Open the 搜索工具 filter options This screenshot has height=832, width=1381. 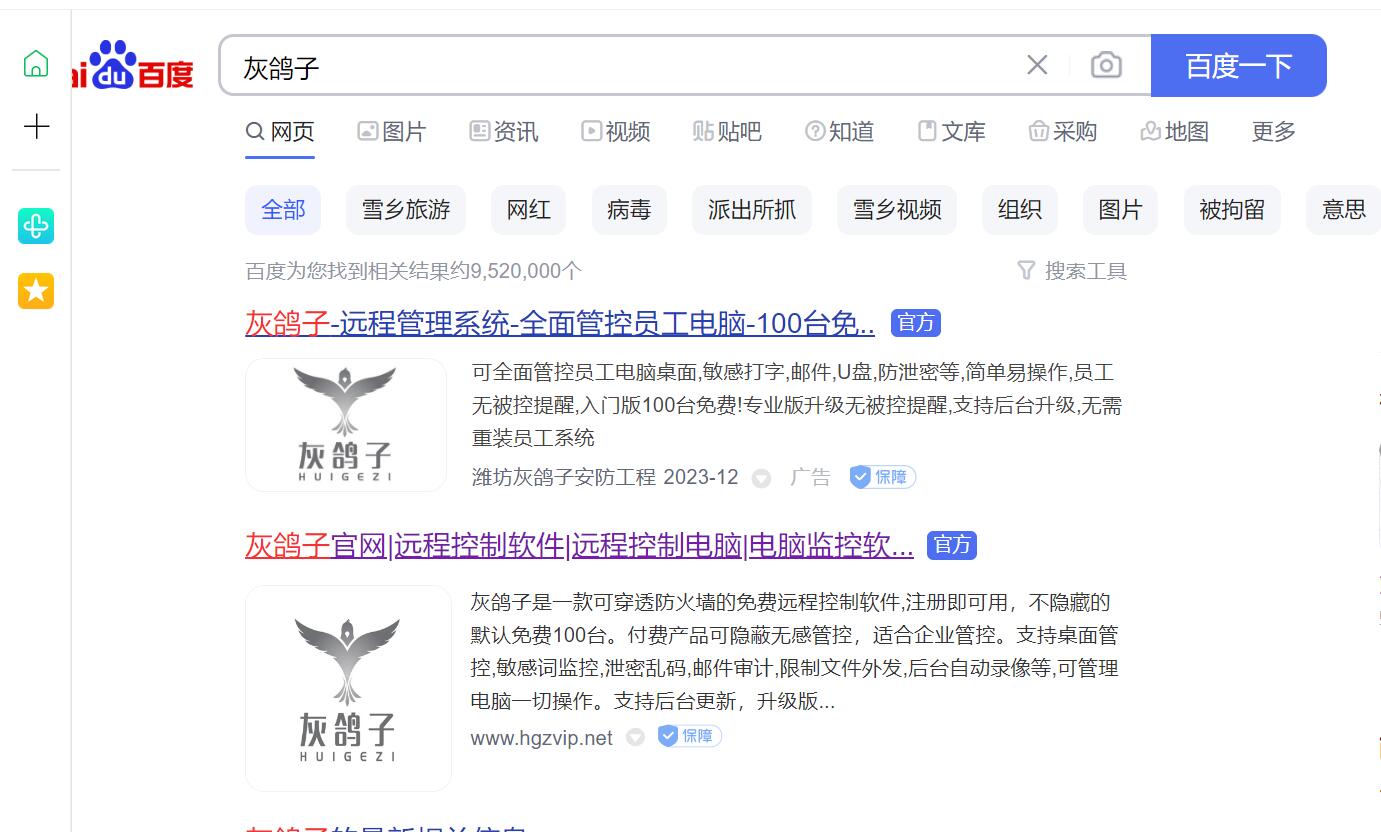pyautogui.click(x=1072, y=271)
